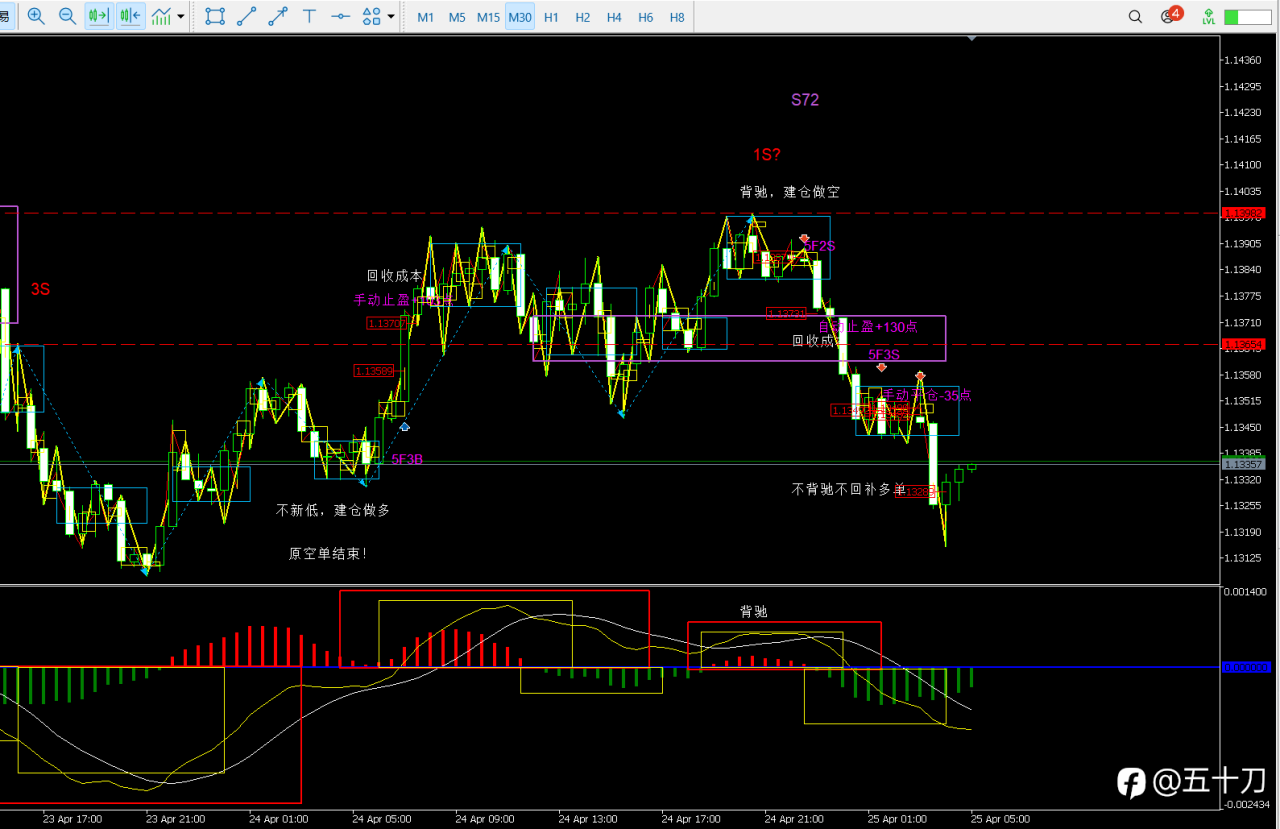Zoom out of the chart
1280x829 pixels.
[x=67, y=16]
